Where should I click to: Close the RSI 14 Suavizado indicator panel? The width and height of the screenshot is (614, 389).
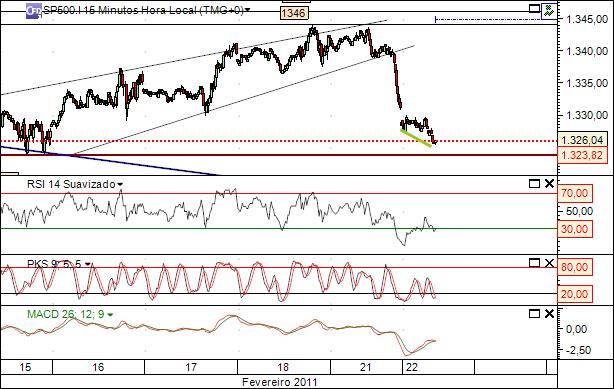[549, 183]
